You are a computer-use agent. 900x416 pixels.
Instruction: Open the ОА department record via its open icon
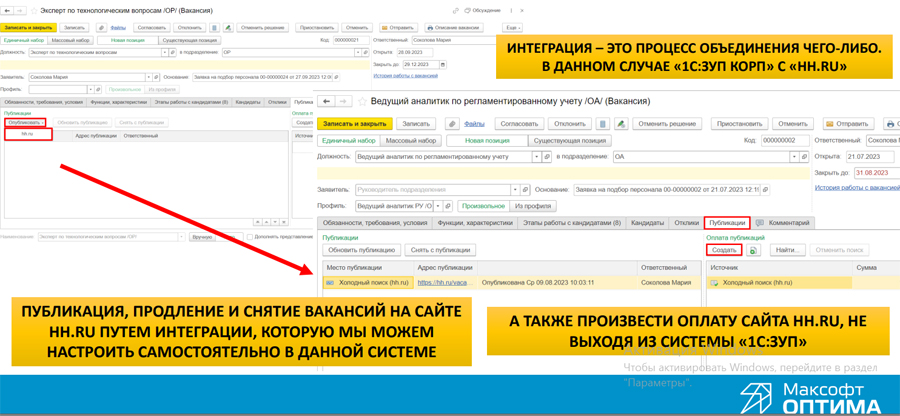pyautogui.click(x=804, y=156)
